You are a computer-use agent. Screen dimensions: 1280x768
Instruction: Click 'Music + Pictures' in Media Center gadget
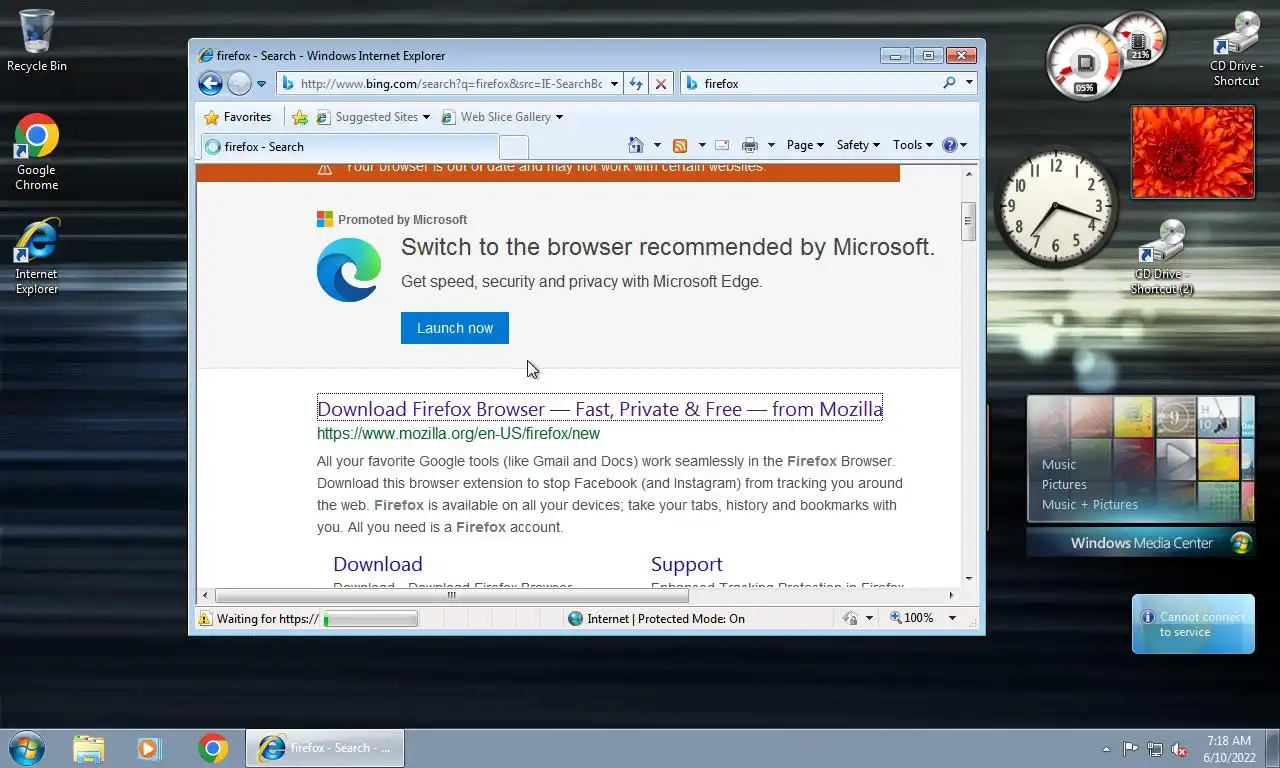[x=1090, y=504]
